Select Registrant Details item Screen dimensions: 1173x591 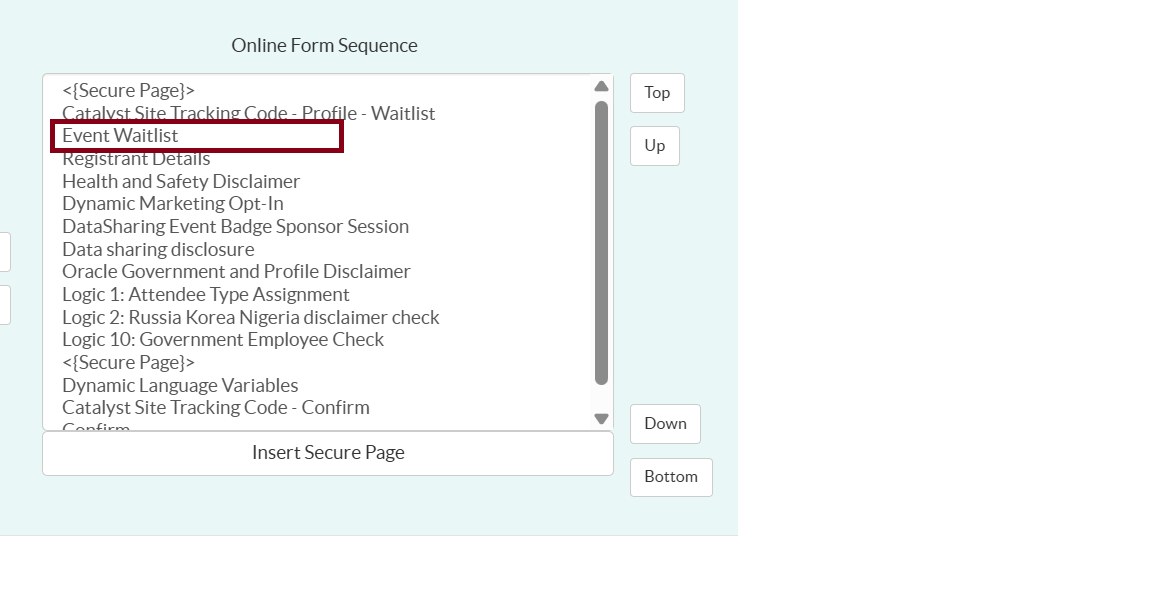(136, 159)
